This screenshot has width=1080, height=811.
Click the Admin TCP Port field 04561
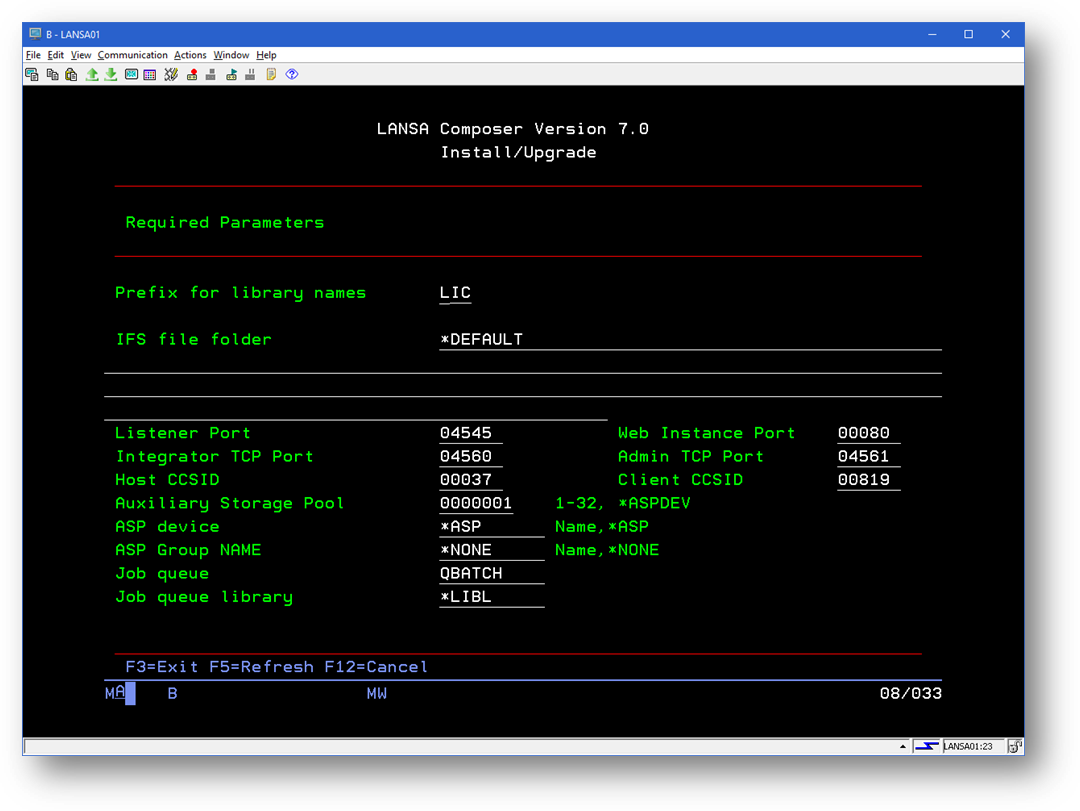click(869, 457)
